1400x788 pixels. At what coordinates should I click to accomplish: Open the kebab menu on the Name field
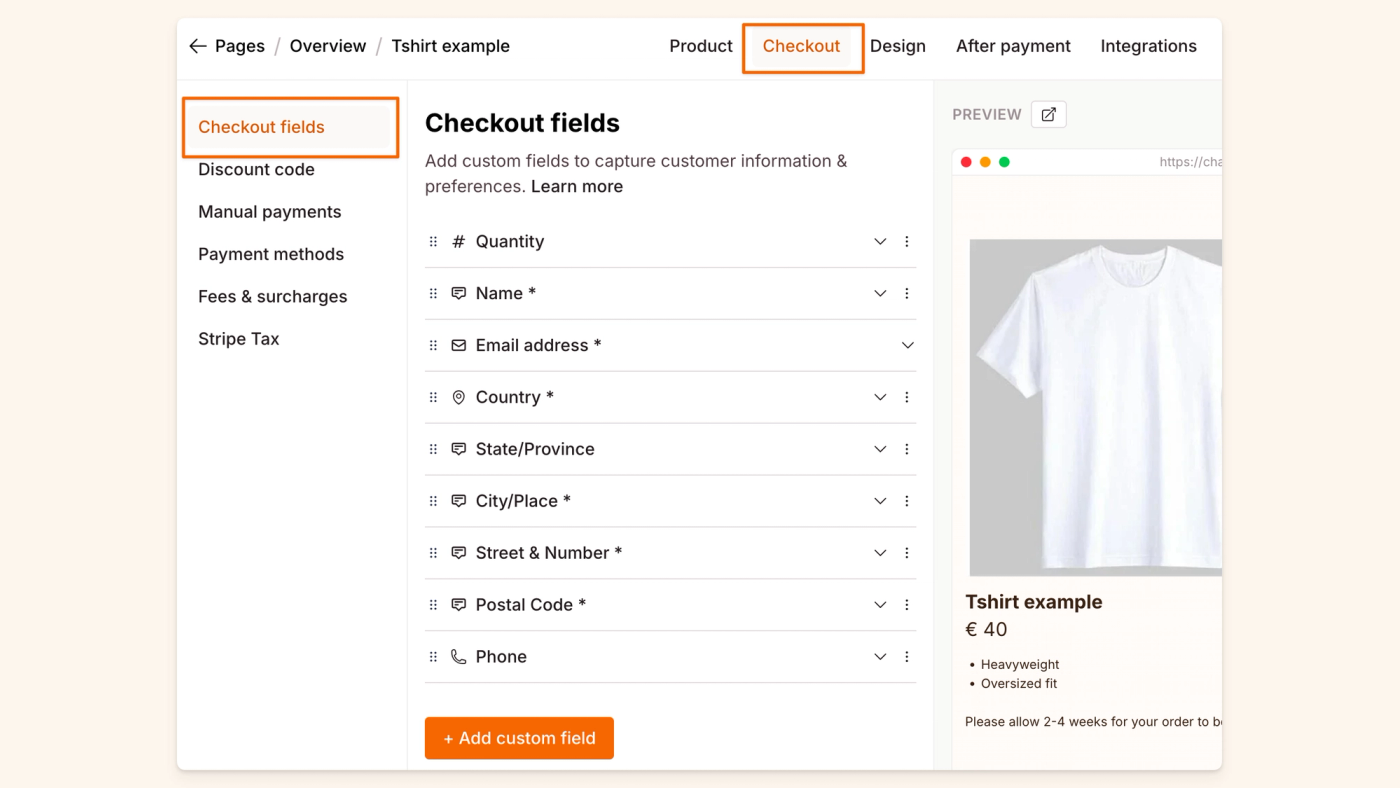tap(907, 293)
